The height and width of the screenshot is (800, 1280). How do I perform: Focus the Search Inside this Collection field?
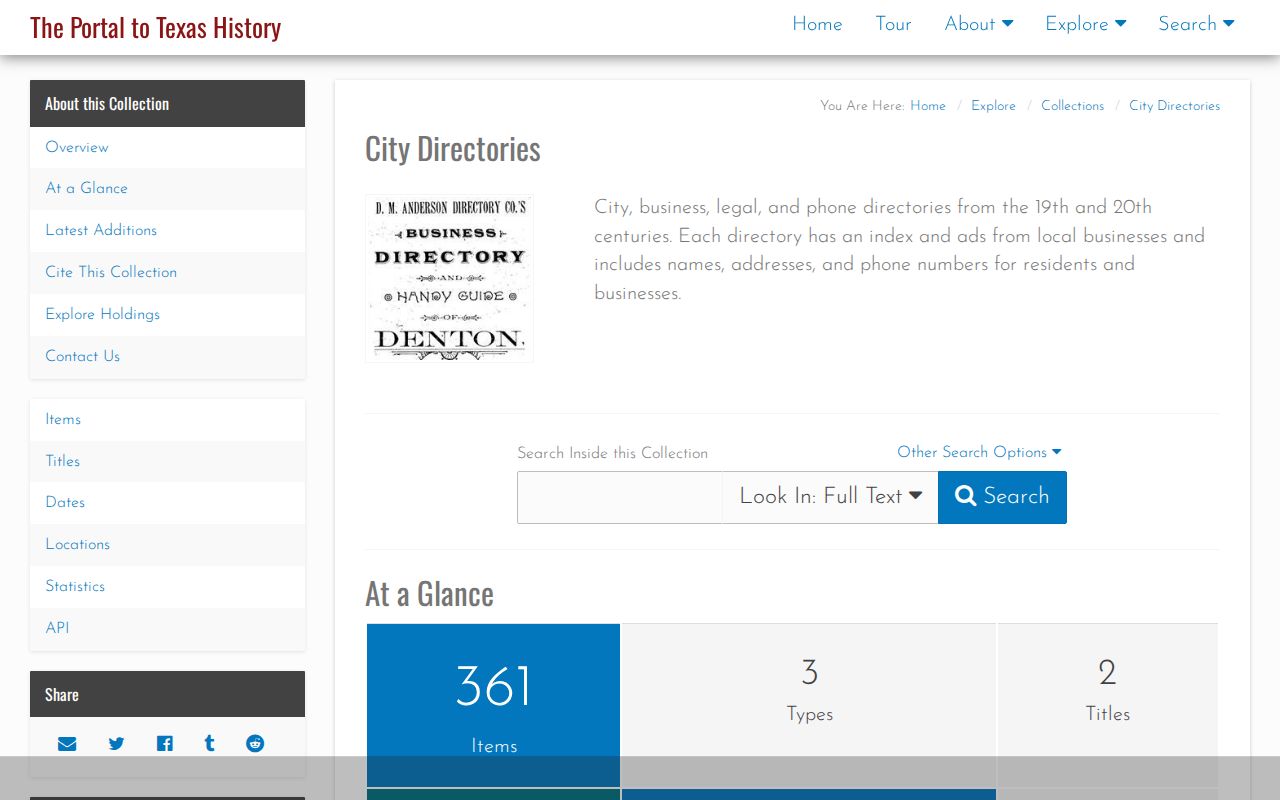tap(620, 497)
